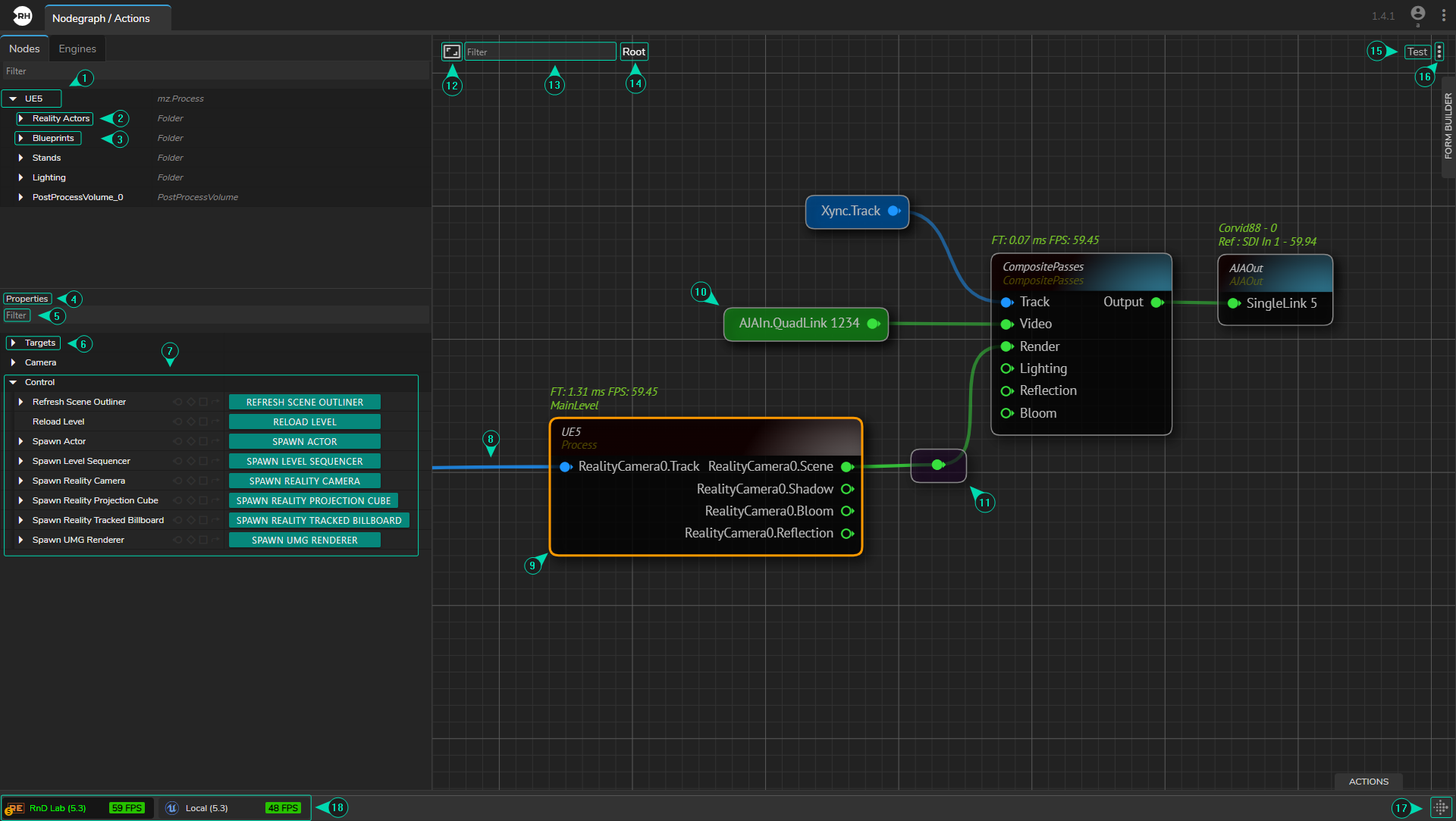
Task: Click the Xync.Track output pin
Action: point(894,212)
